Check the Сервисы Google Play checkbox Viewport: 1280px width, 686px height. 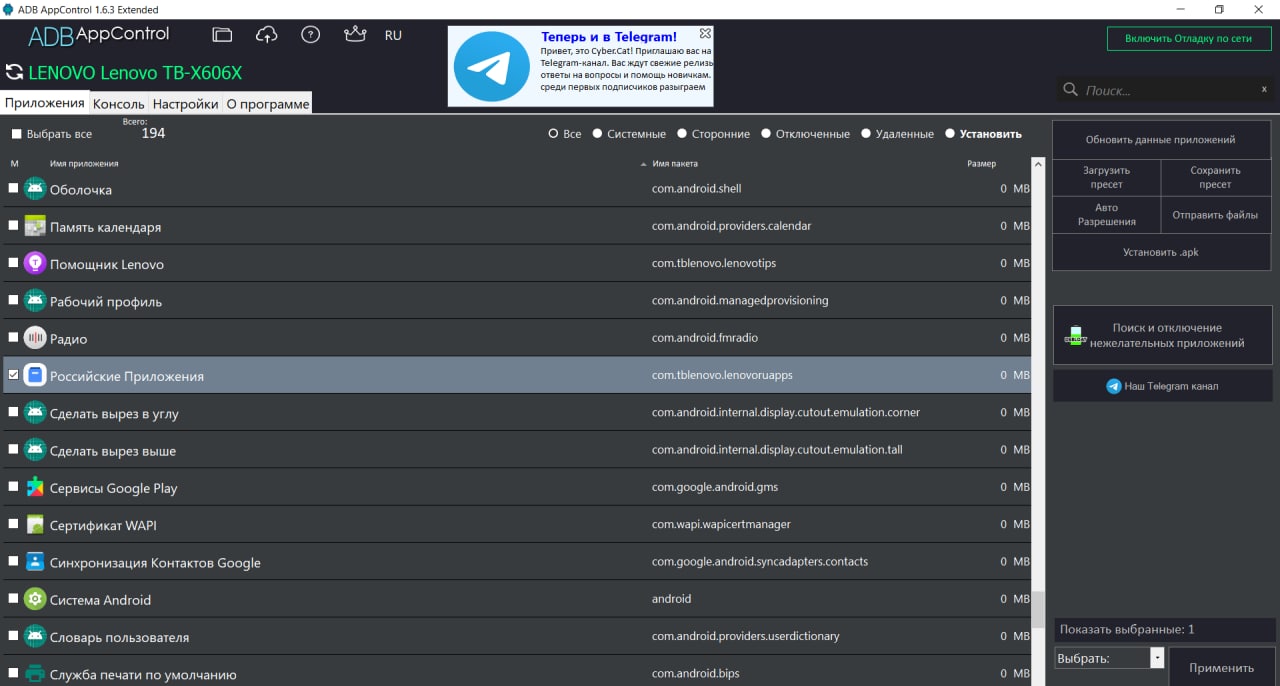(x=13, y=486)
